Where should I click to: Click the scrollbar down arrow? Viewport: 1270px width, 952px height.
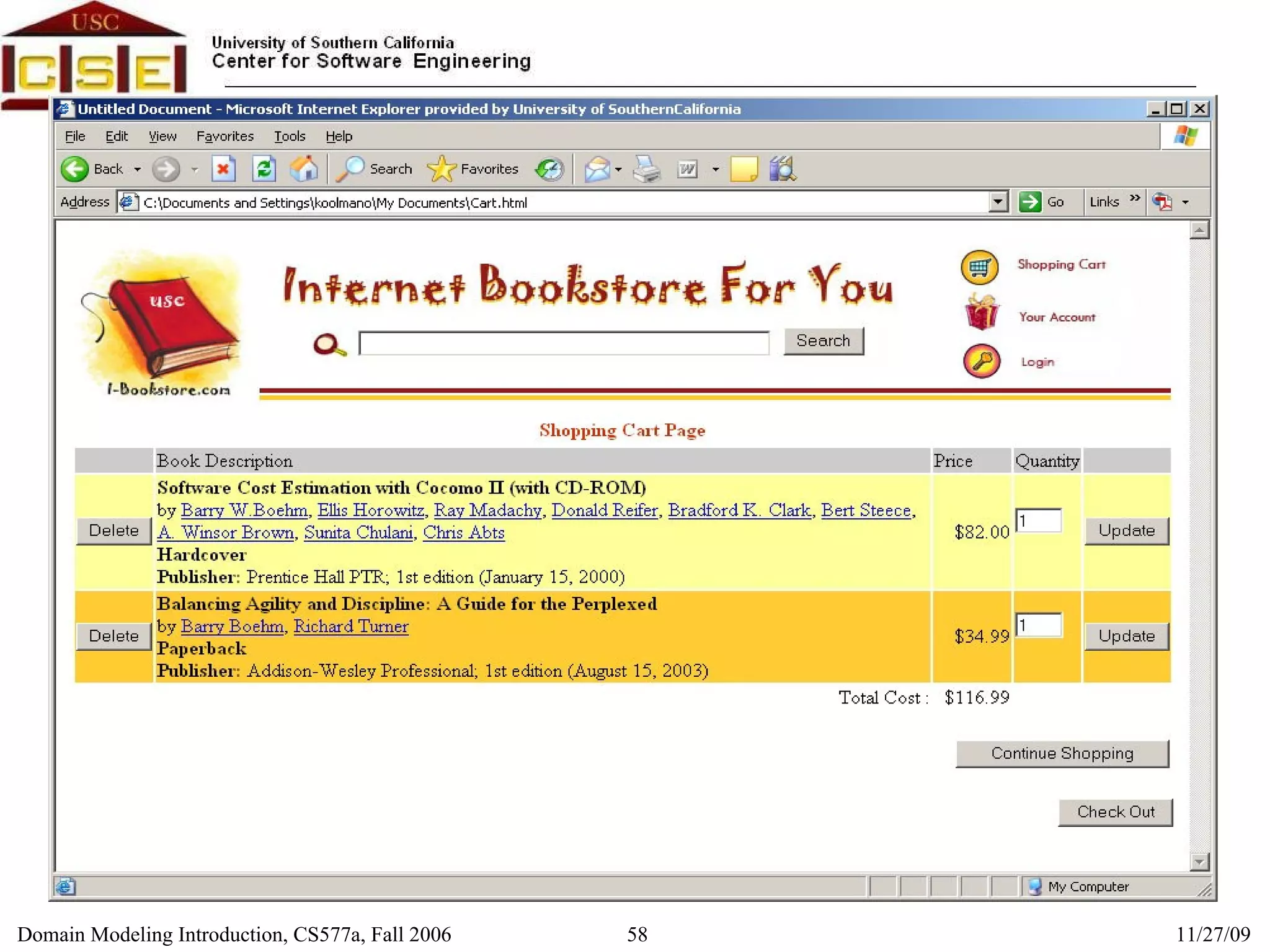(x=1199, y=862)
